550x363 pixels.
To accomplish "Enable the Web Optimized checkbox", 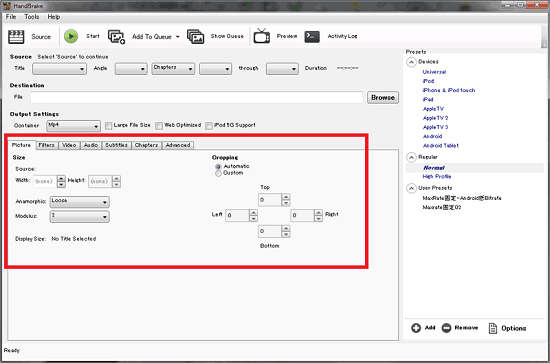I will (159, 126).
